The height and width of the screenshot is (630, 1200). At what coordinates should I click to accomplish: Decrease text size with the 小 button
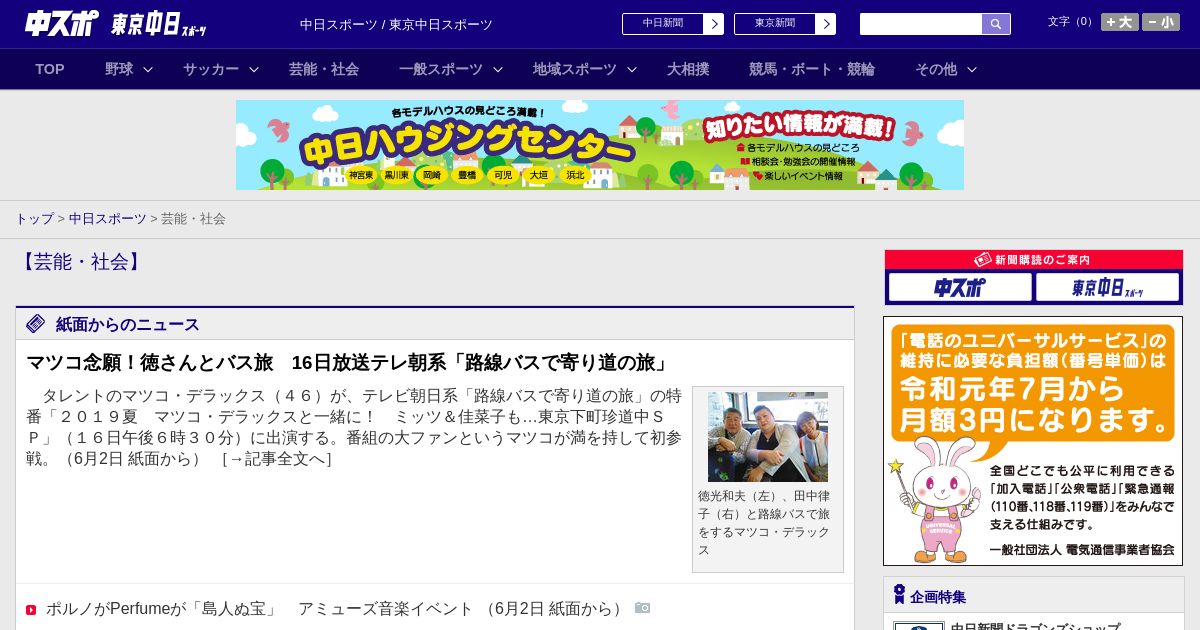(1161, 22)
